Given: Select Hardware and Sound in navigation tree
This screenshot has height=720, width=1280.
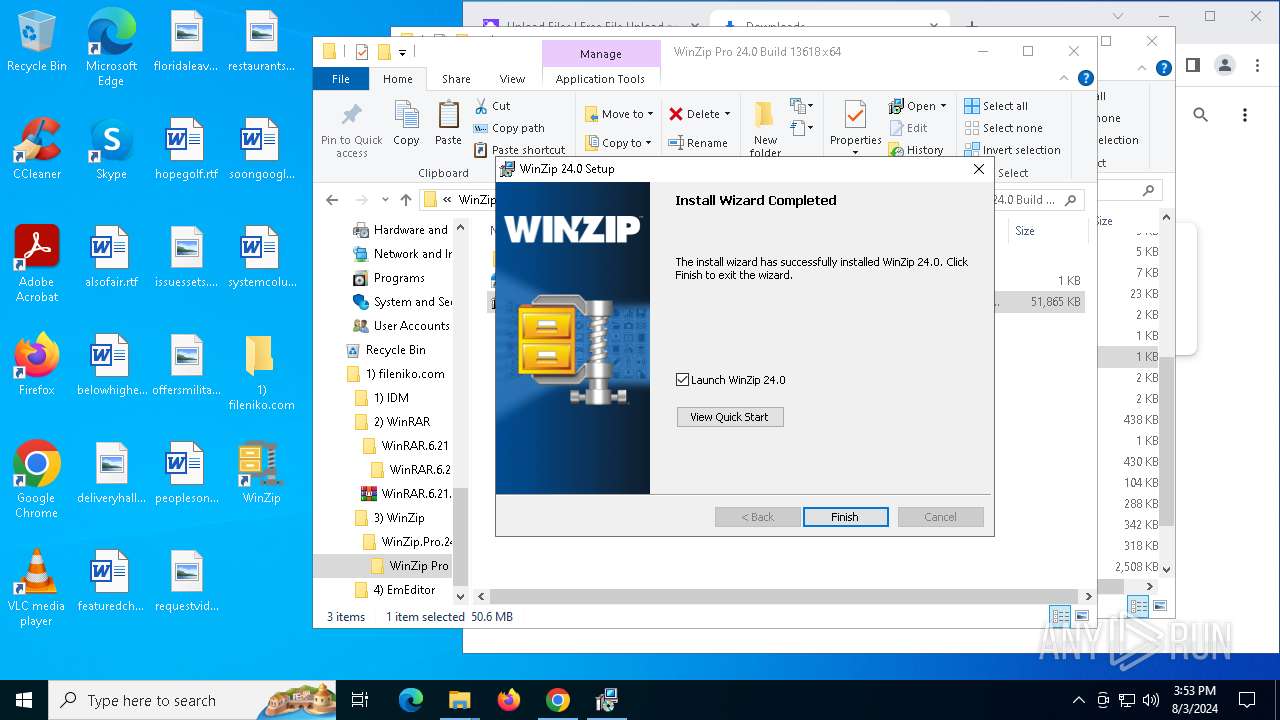Looking at the screenshot, I should click(400, 230).
